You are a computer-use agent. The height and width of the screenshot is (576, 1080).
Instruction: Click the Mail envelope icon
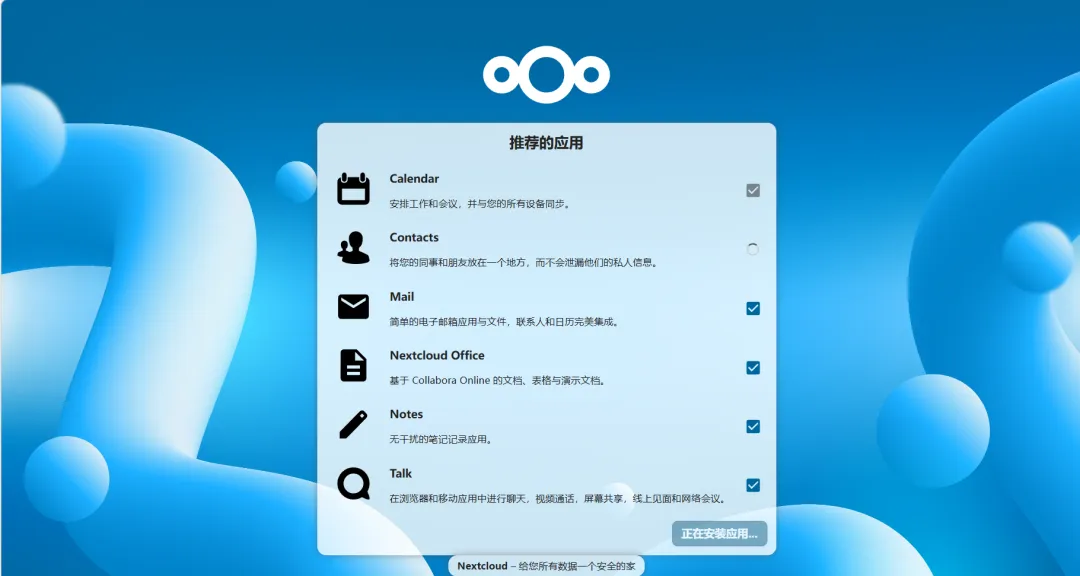tap(353, 307)
